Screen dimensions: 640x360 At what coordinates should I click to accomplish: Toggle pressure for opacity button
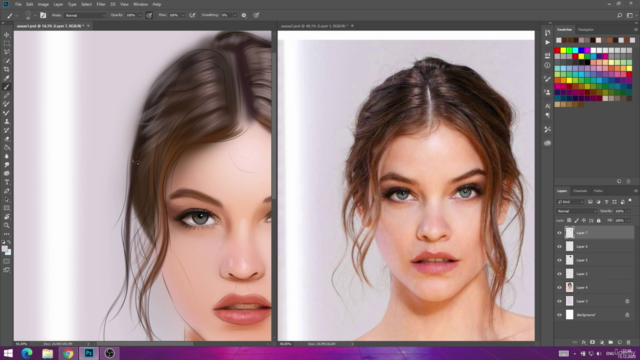(x=149, y=15)
